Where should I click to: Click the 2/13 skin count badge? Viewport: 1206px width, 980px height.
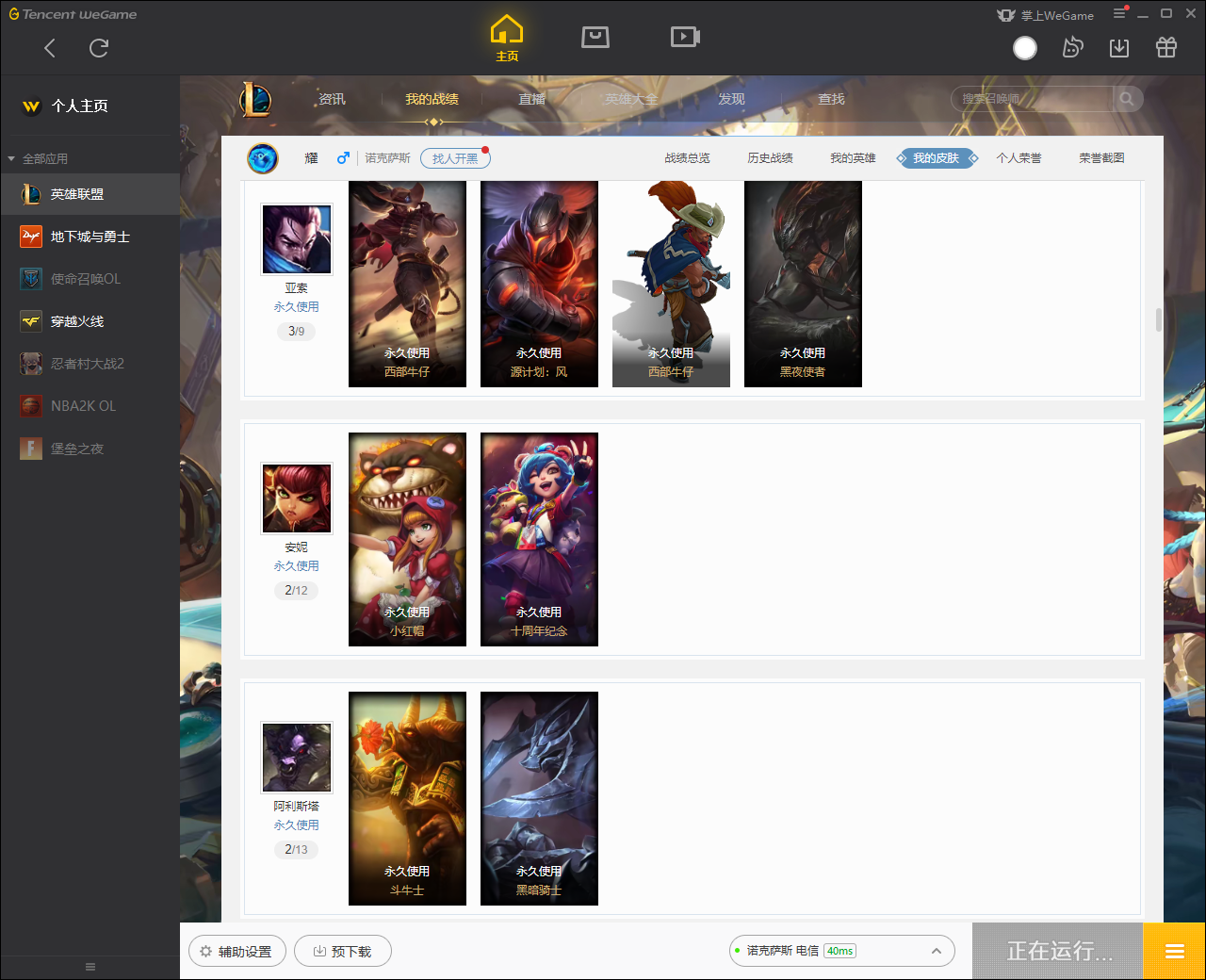click(x=297, y=849)
